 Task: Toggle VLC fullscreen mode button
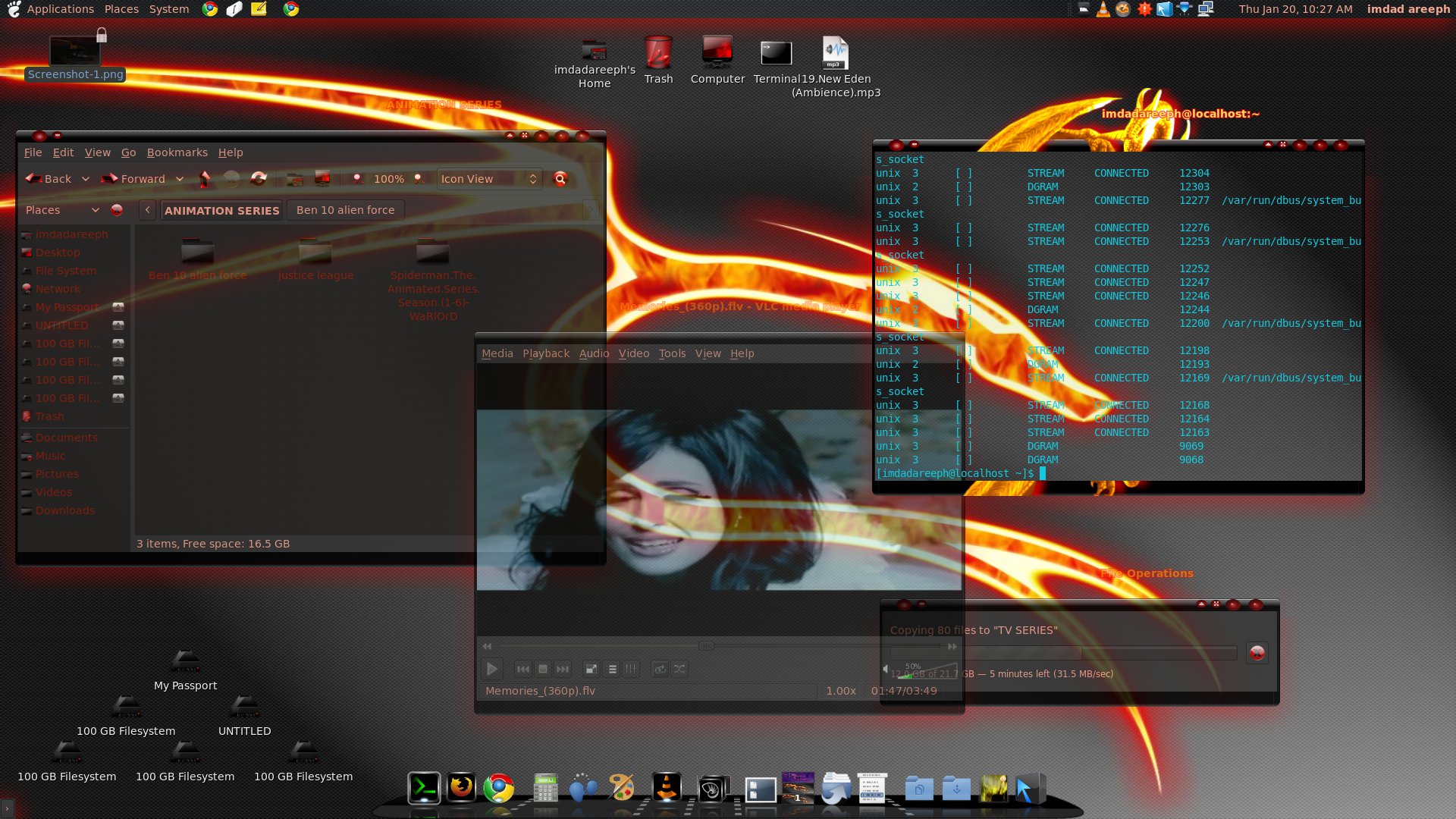591,669
